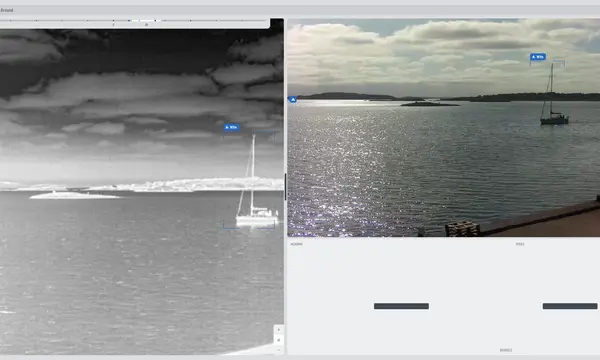
Task: Click the right dark bar in the lower panel
Action: click(570, 306)
